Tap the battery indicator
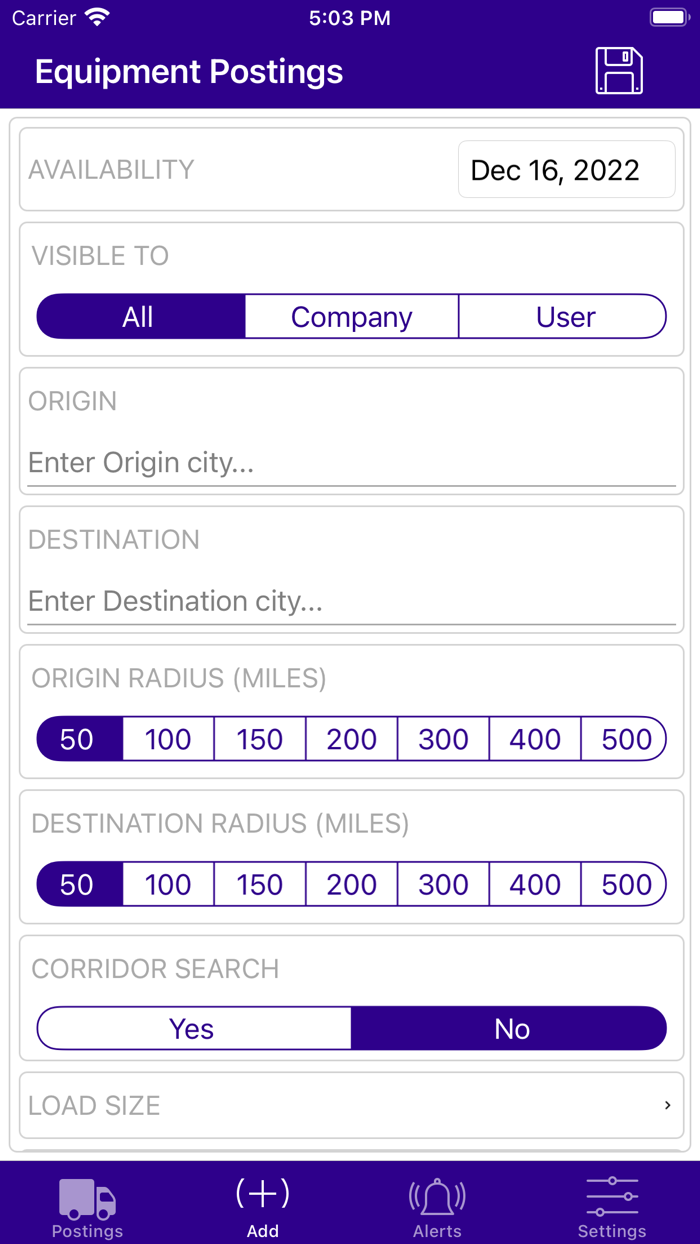This screenshot has height=1244, width=700. click(665, 16)
